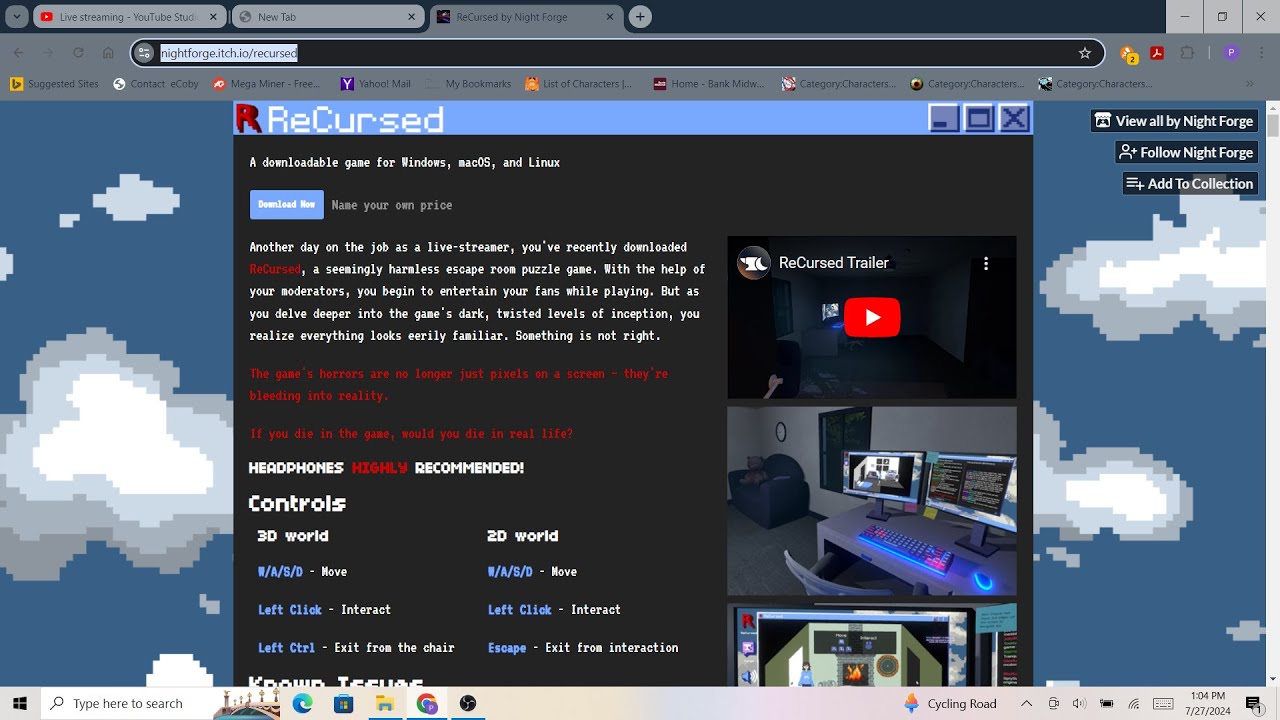Click View all by Night Forge

[x=1174, y=121]
